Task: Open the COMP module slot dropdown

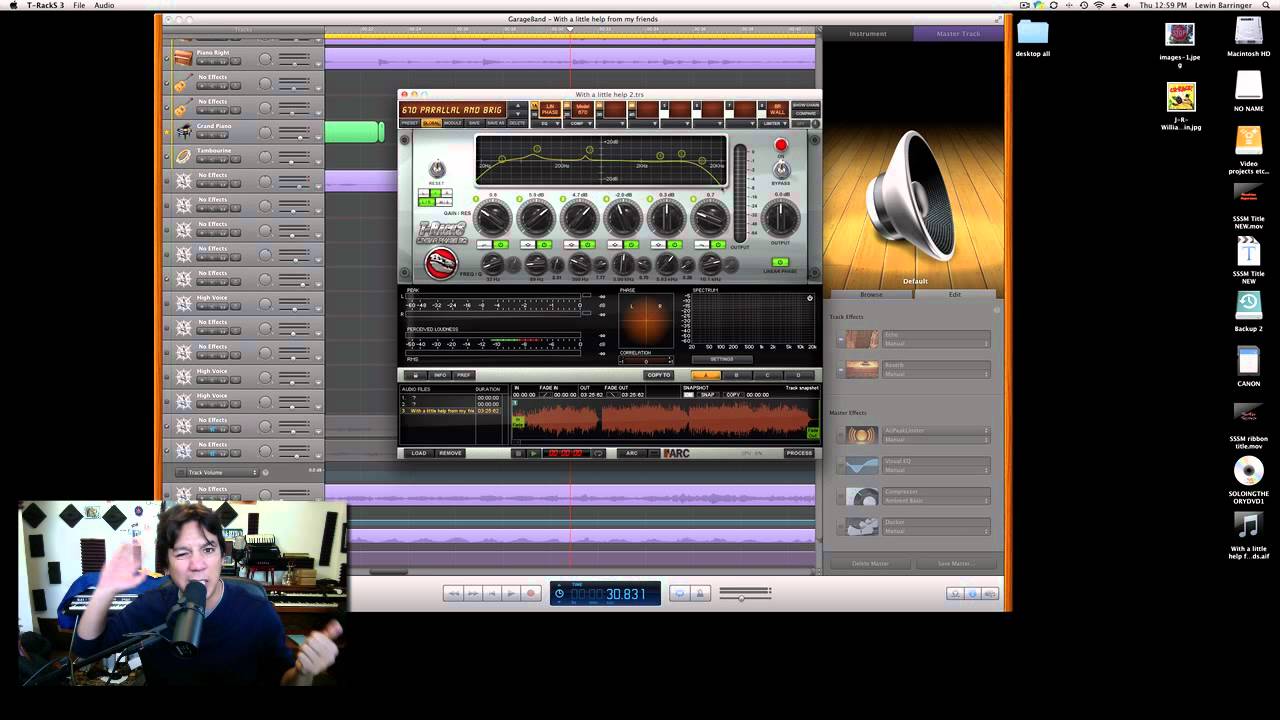Action: [578, 124]
